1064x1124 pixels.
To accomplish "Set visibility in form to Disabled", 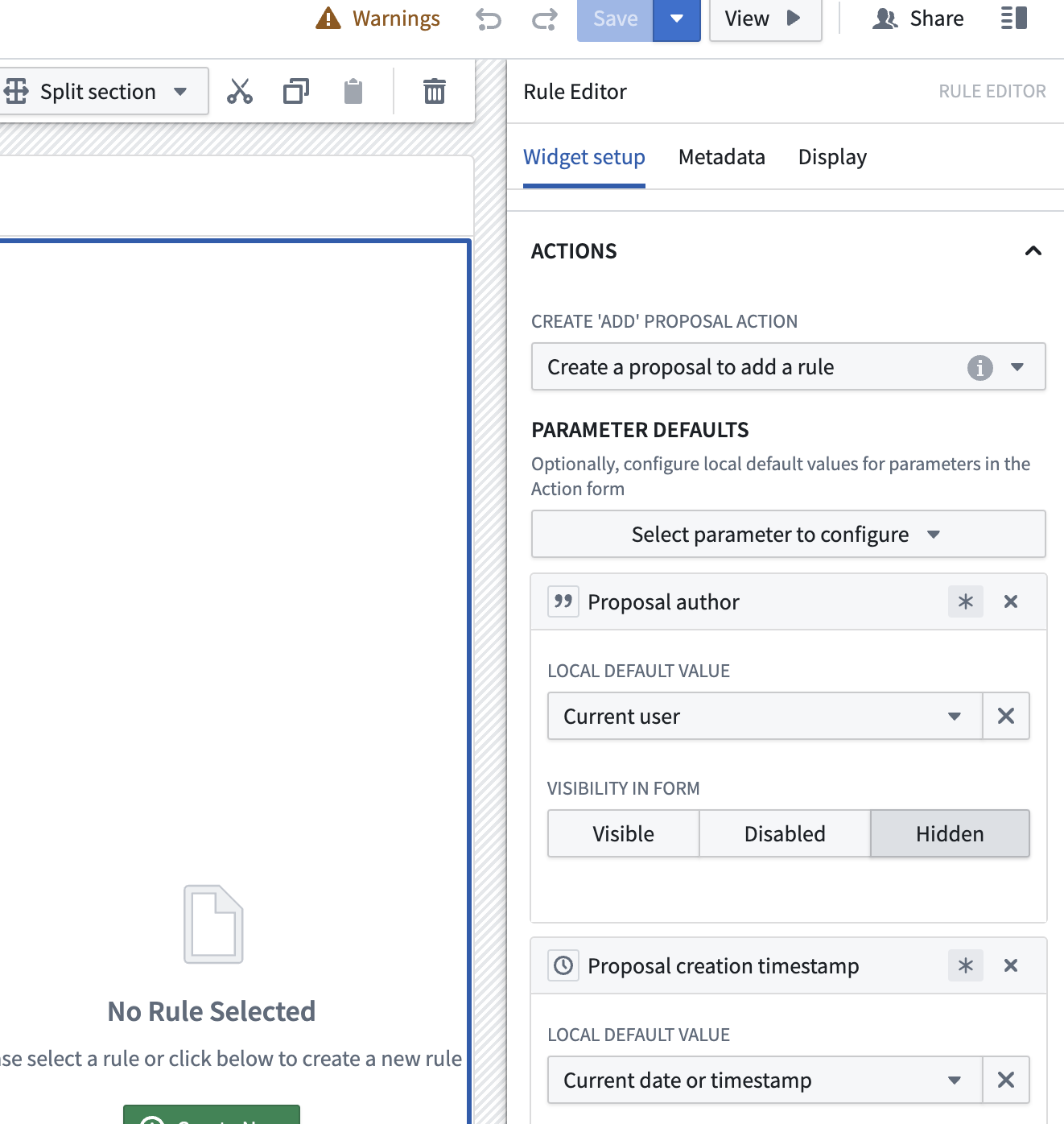I will pos(785,833).
